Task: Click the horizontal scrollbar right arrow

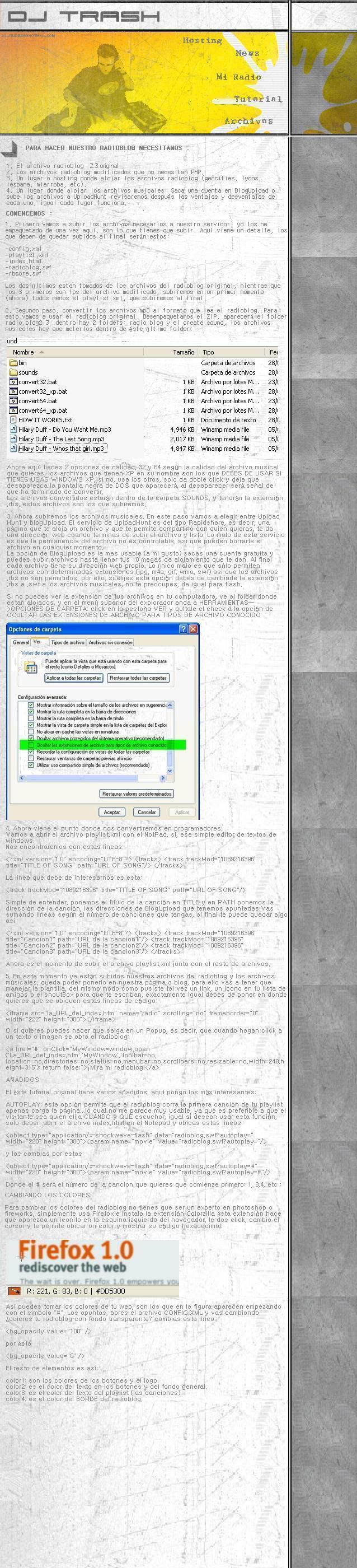Action: 163,778
